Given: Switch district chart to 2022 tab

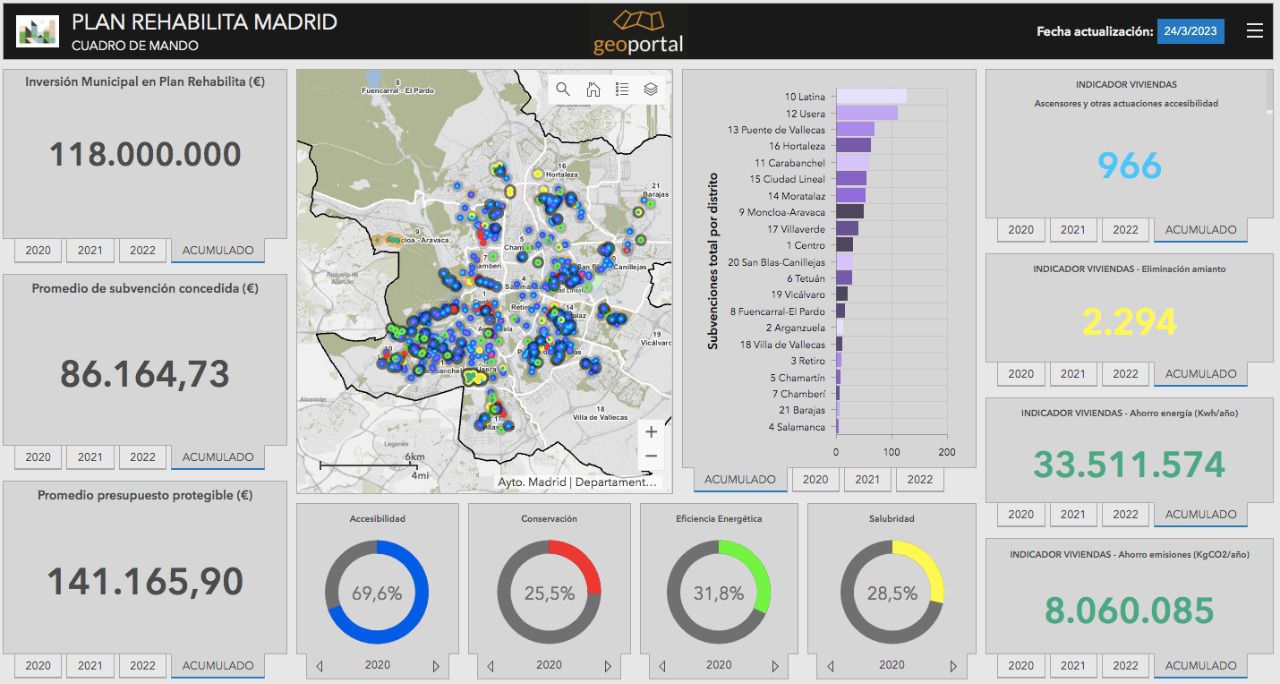Looking at the screenshot, I should 920,479.
